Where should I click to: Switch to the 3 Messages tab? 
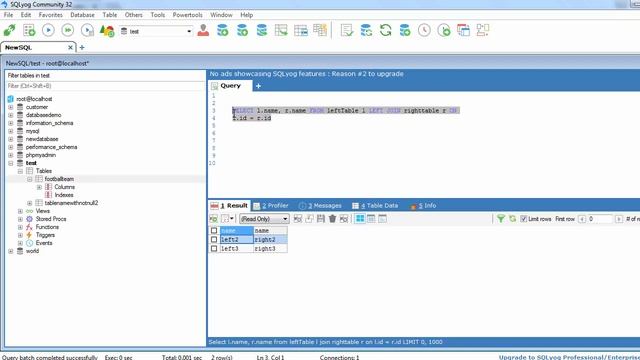(x=320, y=206)
